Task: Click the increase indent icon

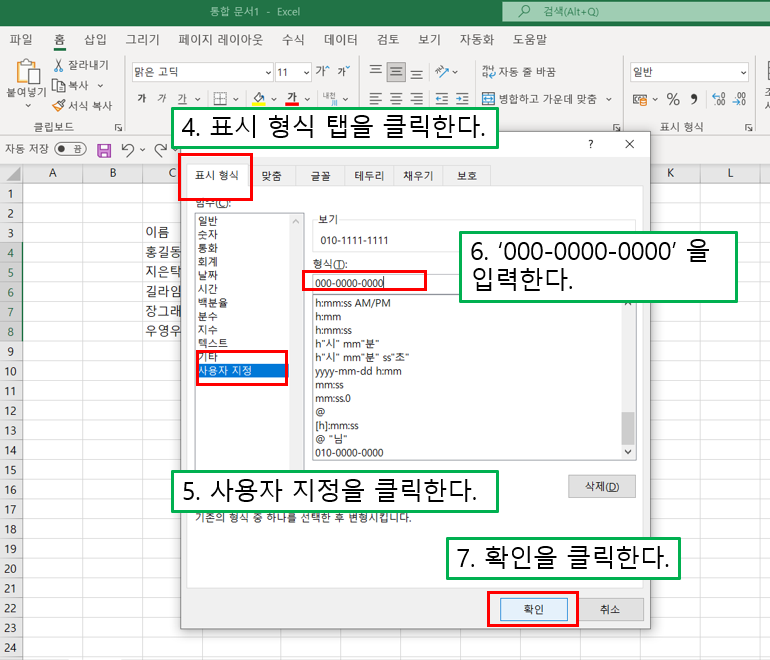Action: pos(462,99)
